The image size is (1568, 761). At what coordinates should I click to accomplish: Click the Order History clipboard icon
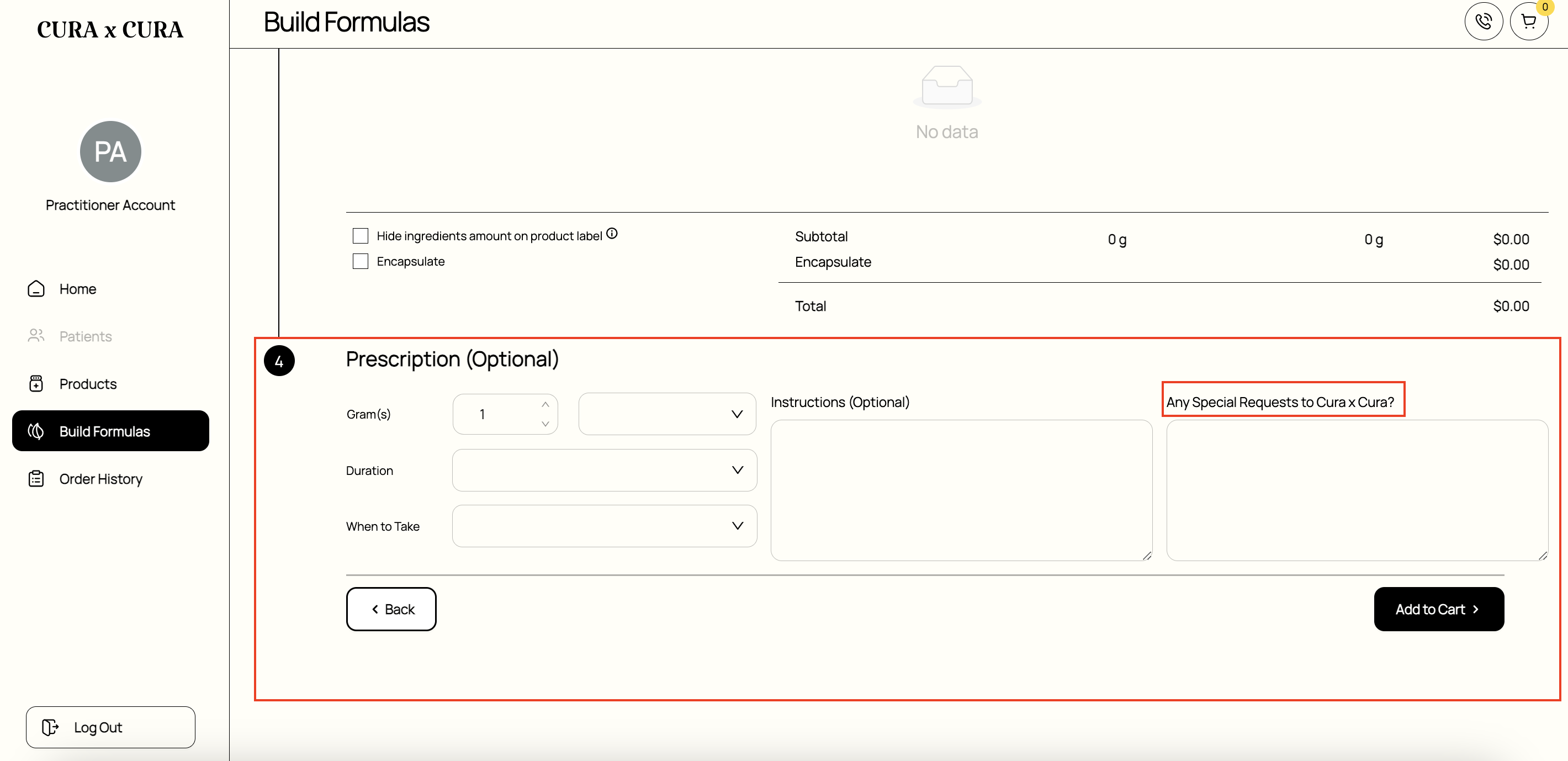coord(36,478)
